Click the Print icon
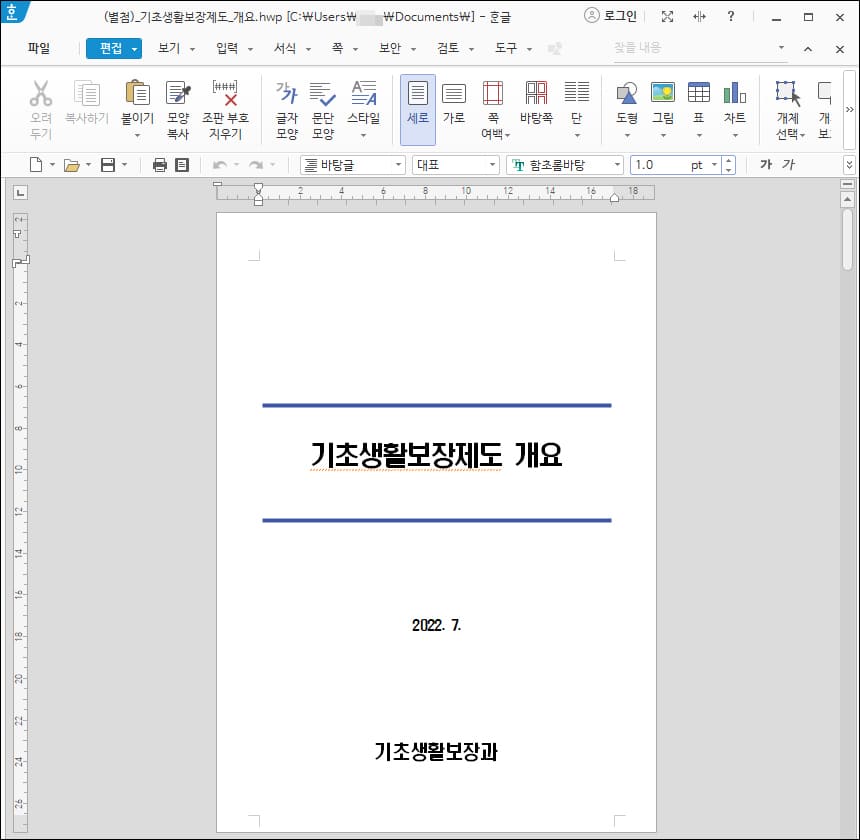Screen dimensions: 860x840 pyautogui.click(x=160, y=164)
